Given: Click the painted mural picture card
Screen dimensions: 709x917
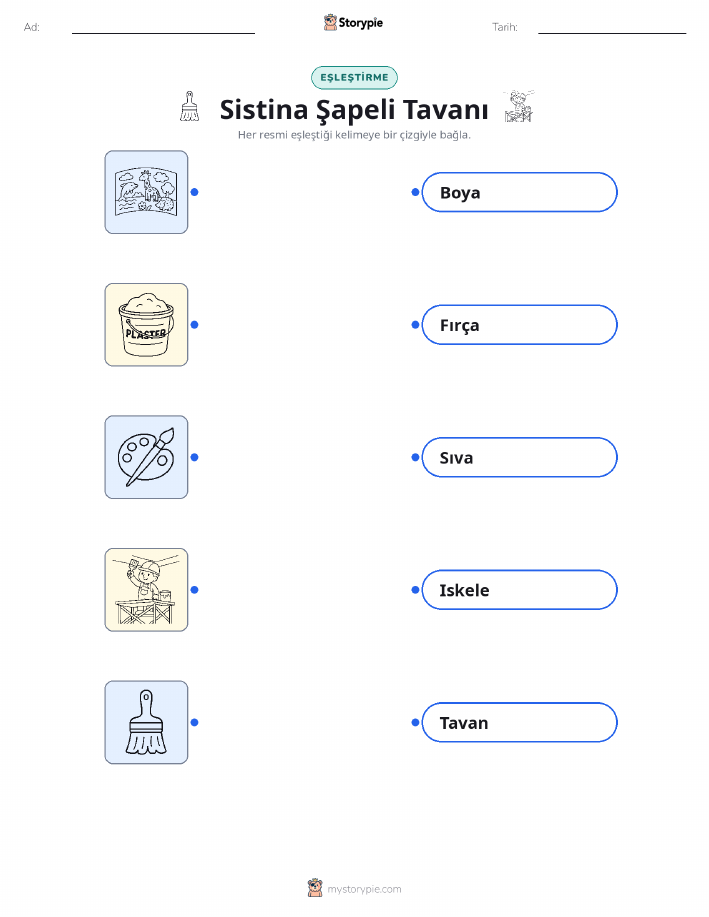Looking at the screenshot, I should 146,192.
